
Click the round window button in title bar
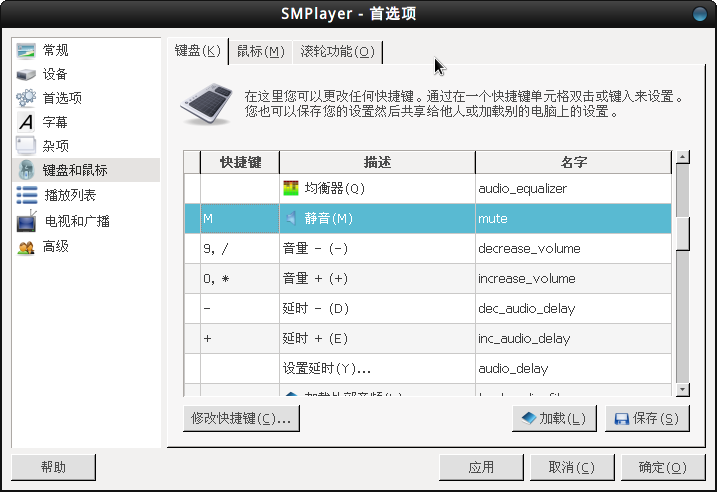click(x=700, y=14)
